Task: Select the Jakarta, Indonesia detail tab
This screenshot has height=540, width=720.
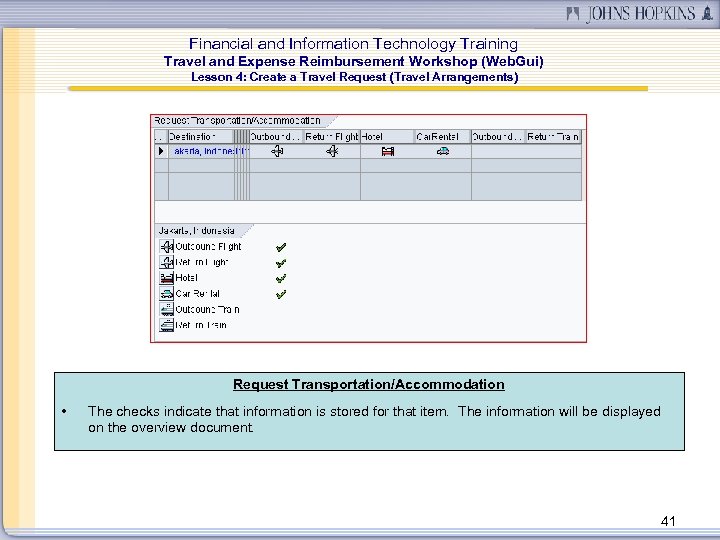Action: (200, 231)
